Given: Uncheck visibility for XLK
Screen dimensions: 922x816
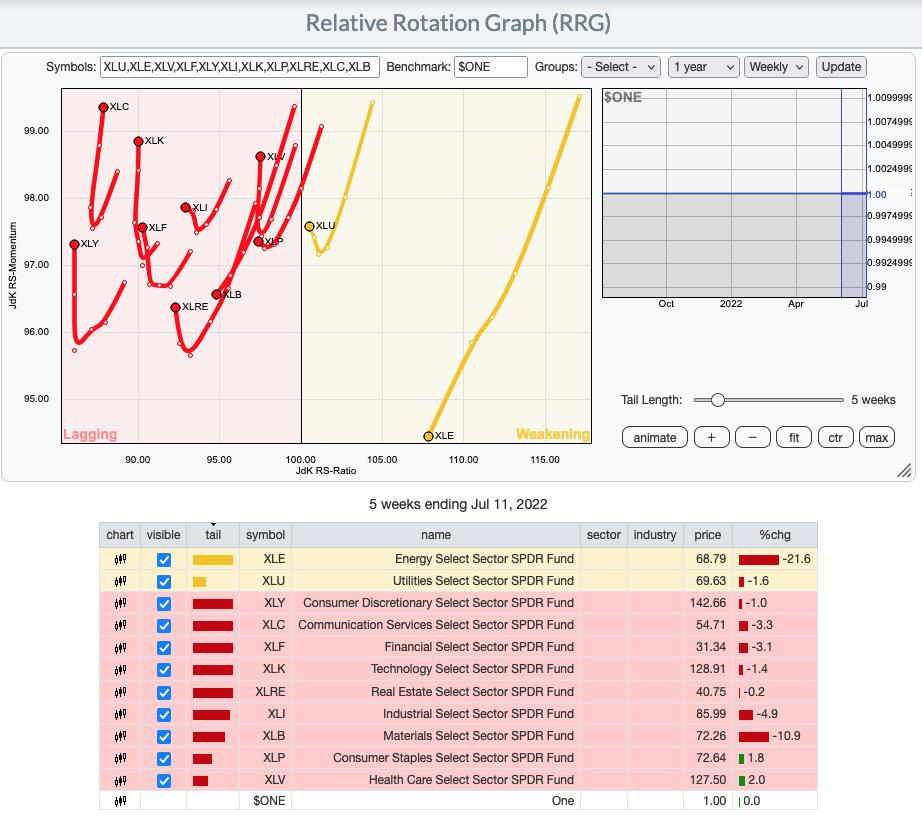Looking at the screenshot, I should pyautogui.click(x=164, y=670).
